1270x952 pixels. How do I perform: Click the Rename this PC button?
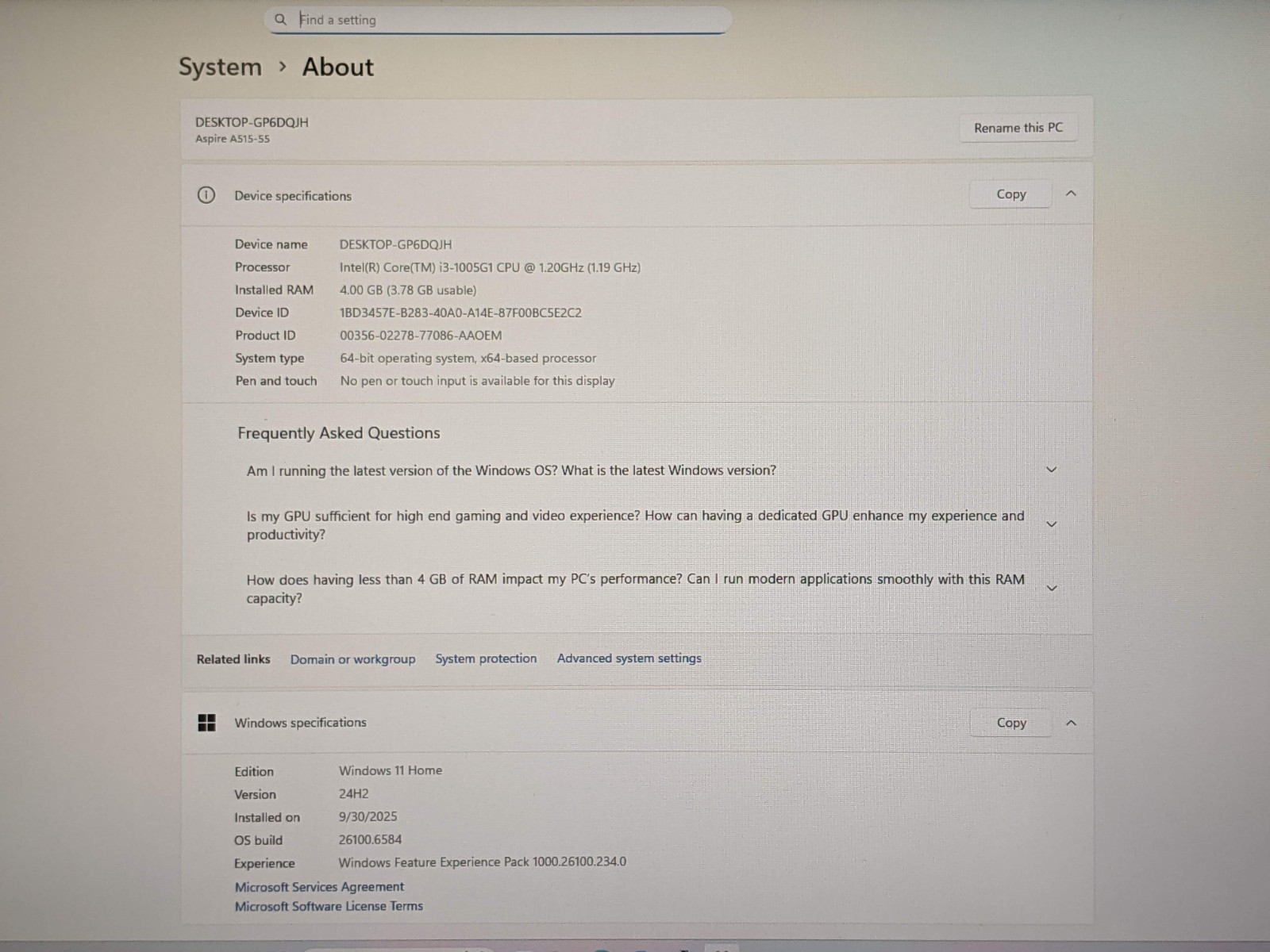(x=1018, y=128)
